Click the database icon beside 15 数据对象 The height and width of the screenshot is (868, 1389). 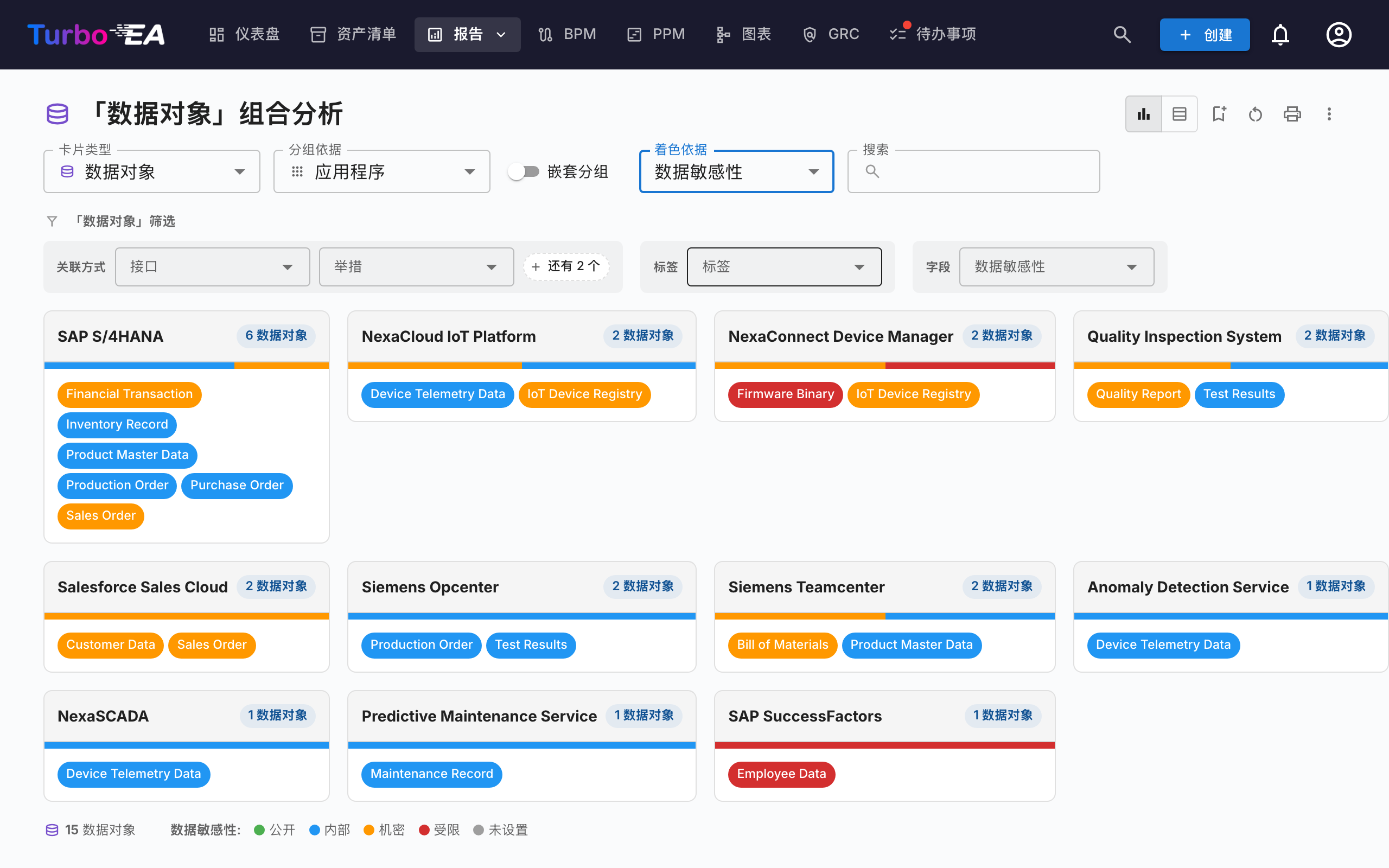52,829
